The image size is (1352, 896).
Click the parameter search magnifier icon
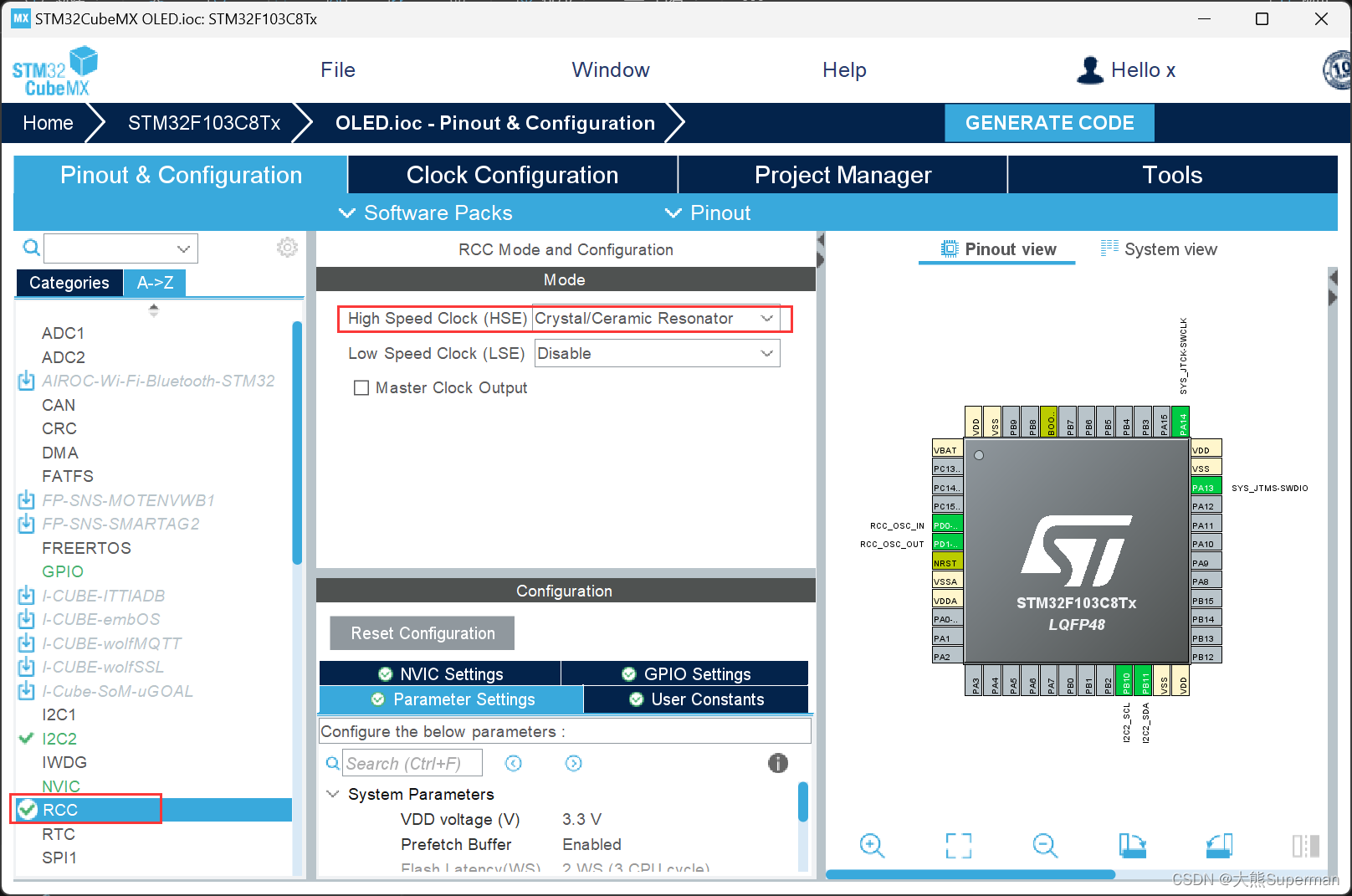(x=333, y=763)
